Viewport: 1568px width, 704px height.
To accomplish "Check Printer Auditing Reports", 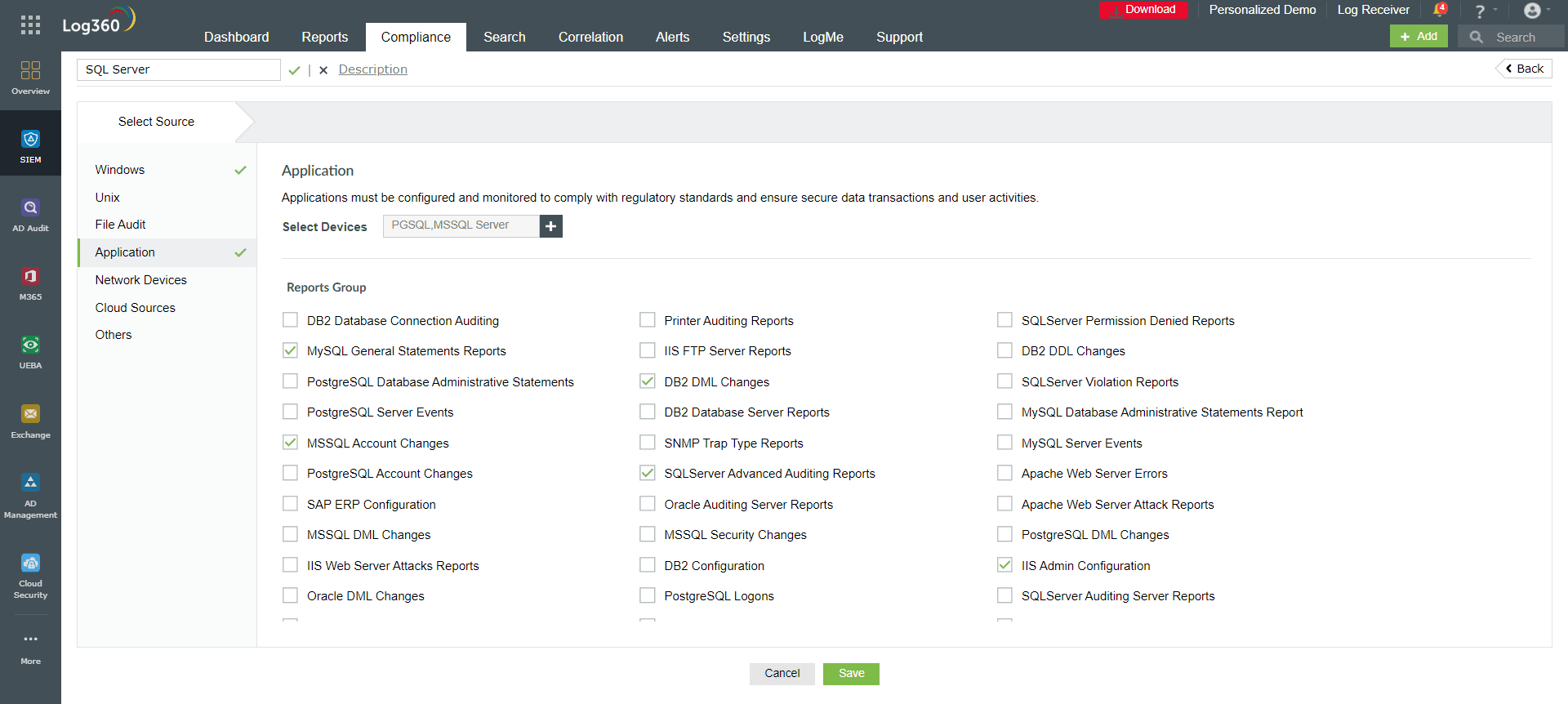I will tap(648, 320).
